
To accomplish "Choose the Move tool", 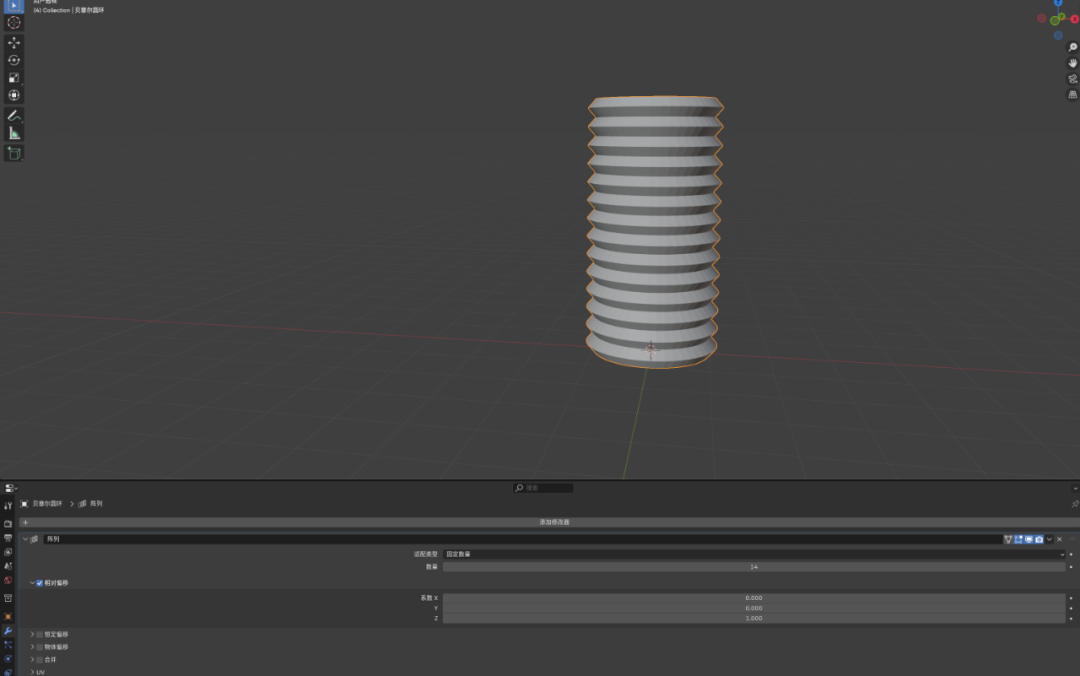I will pyautogui.click(x=14, y=43).
